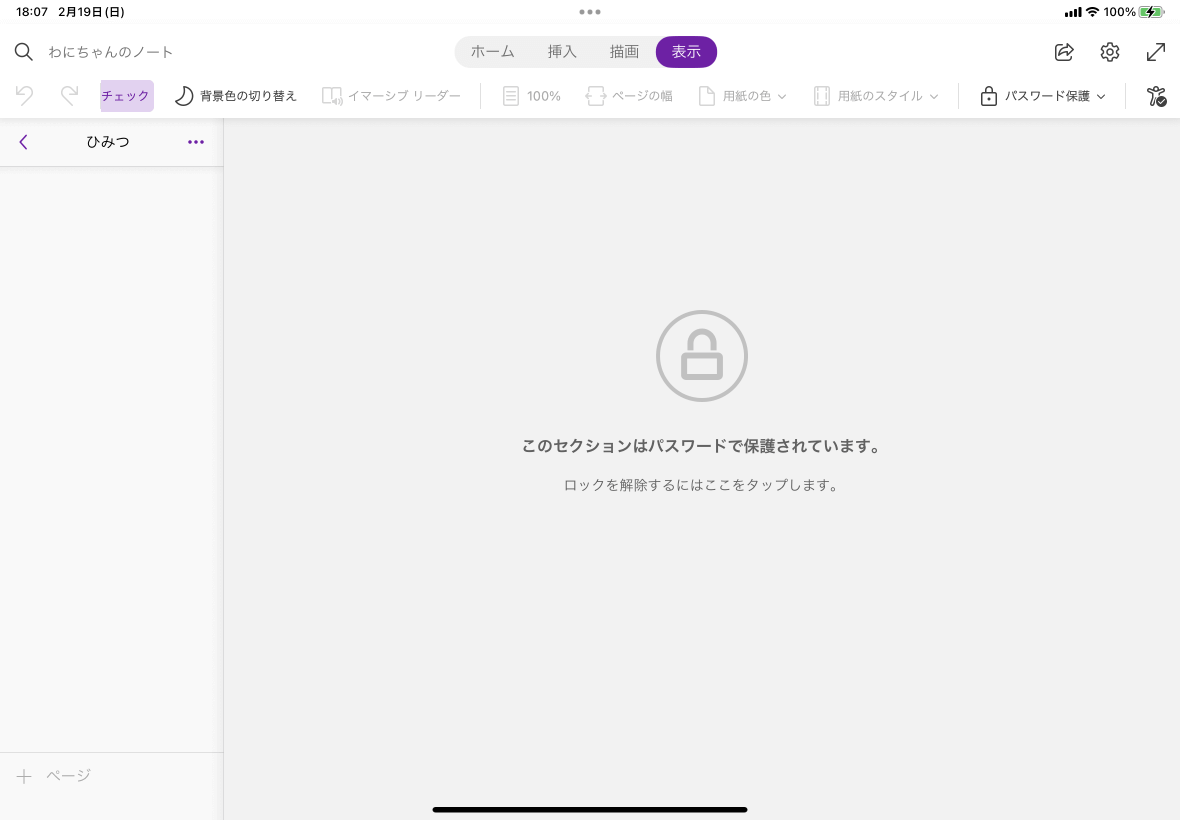Tap the ひみつ section title

point(108,142)
